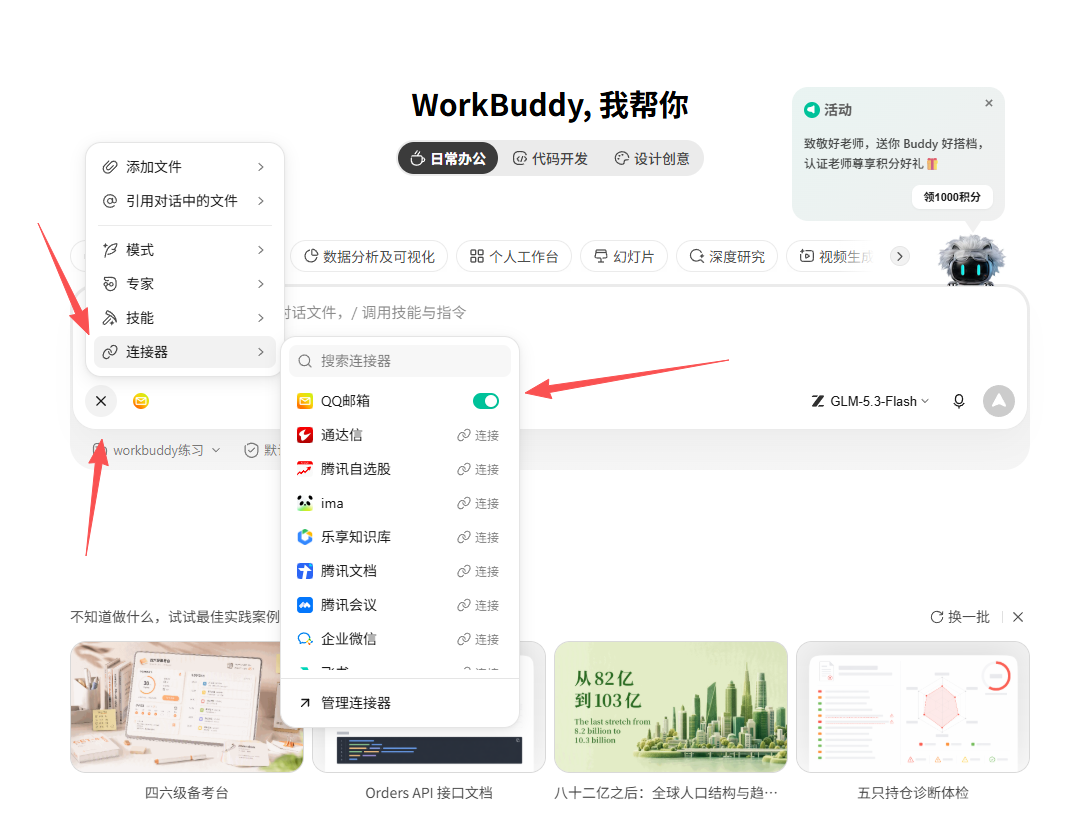
Task: Connect the 腾讯会议 connector
Action: coord(478,606)
